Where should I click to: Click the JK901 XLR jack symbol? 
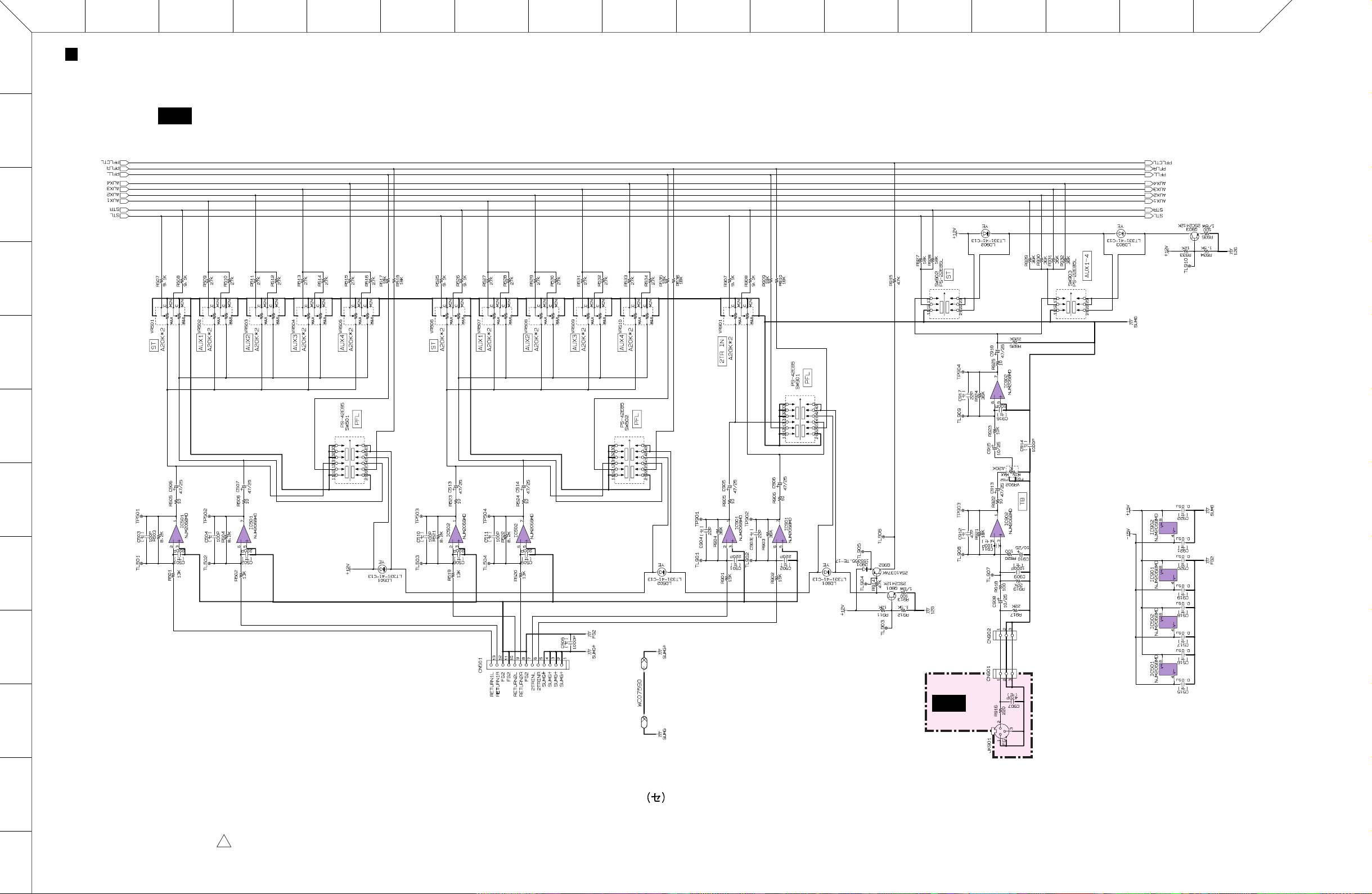click(x=1002, y=731)
